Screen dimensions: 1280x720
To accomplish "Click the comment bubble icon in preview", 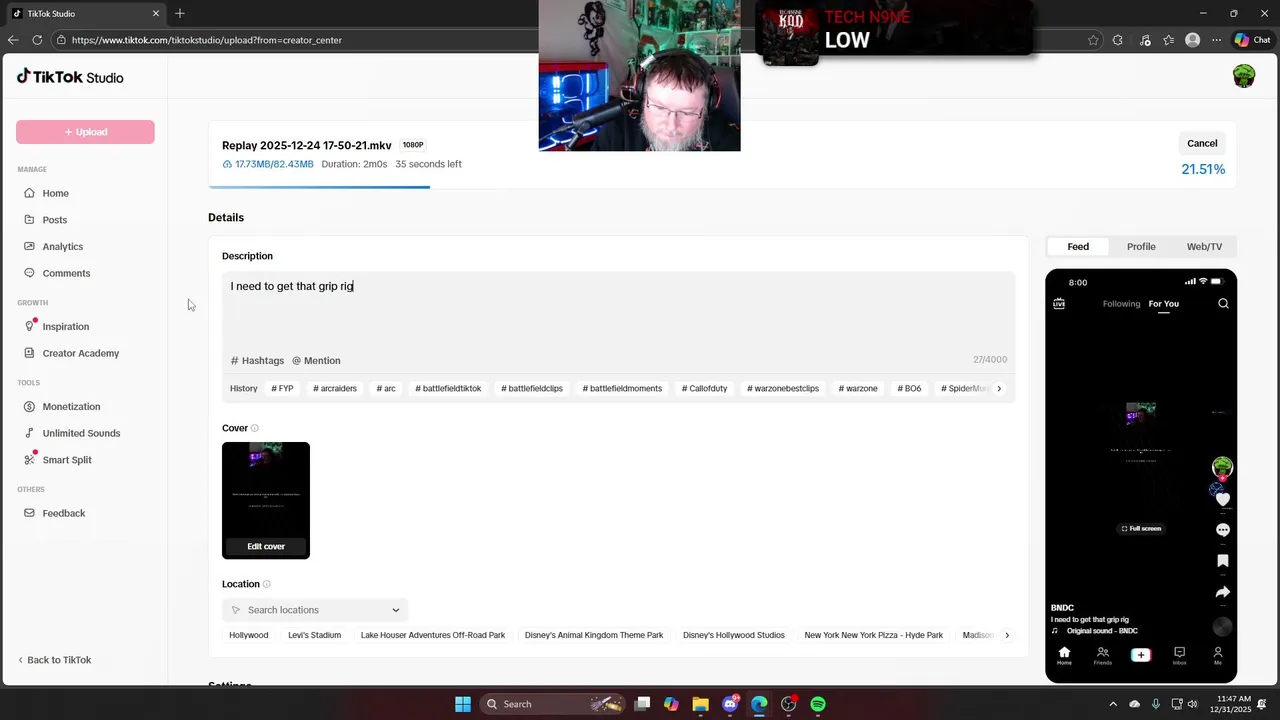I will pyautogui.click(x=1222, y=530).
